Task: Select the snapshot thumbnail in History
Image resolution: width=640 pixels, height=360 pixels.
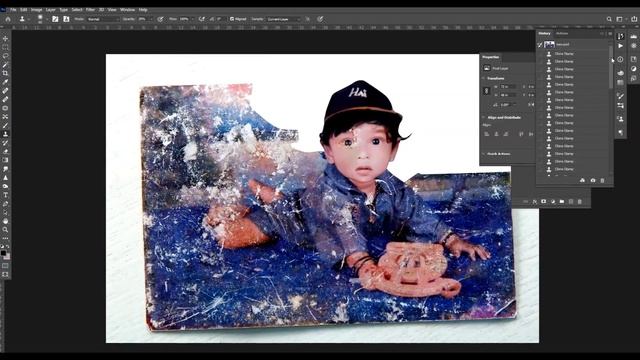Action: 549,44
